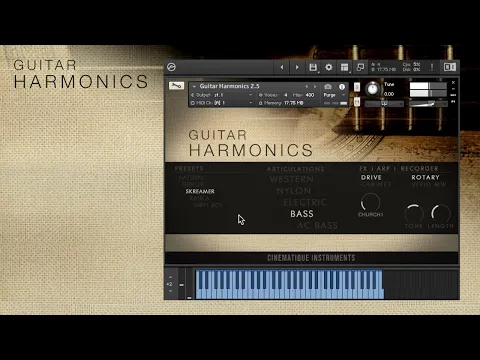The height and width of the screenshot is (360, 480).
Task: Shift keyboard octave down arrow
Action: click(170, 291)
